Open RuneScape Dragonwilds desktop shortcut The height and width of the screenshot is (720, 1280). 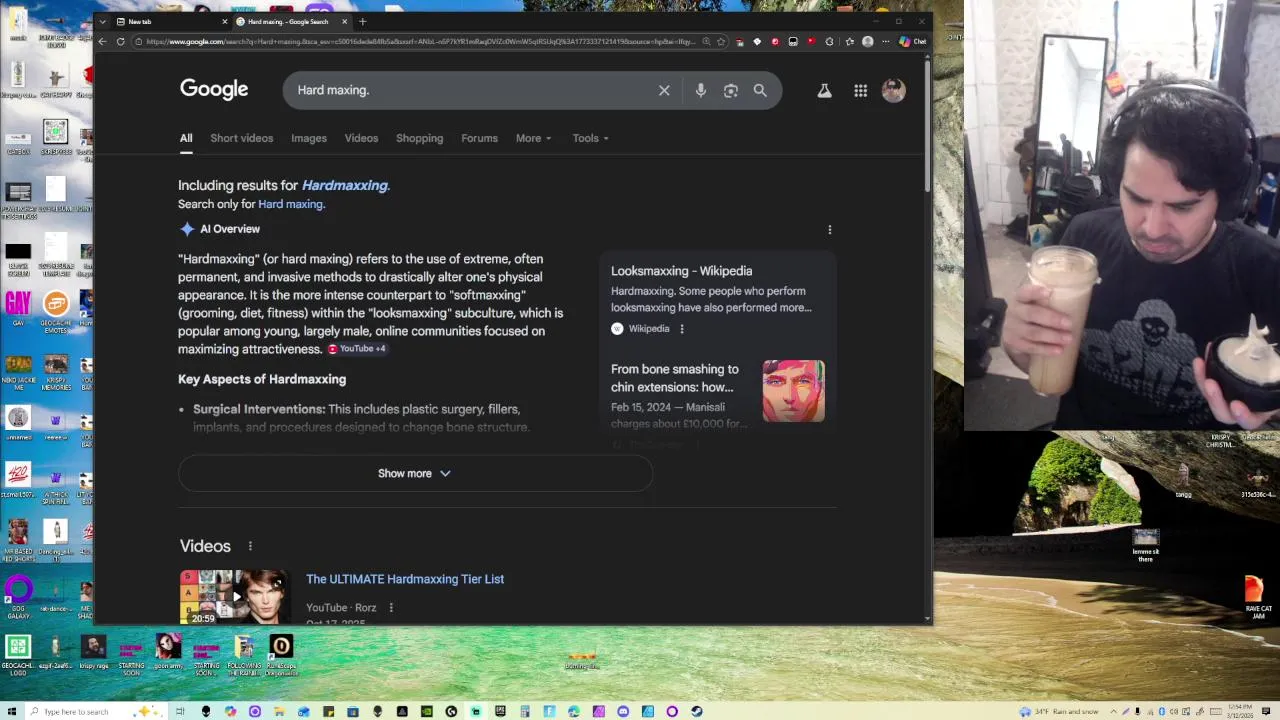(281, 655)
